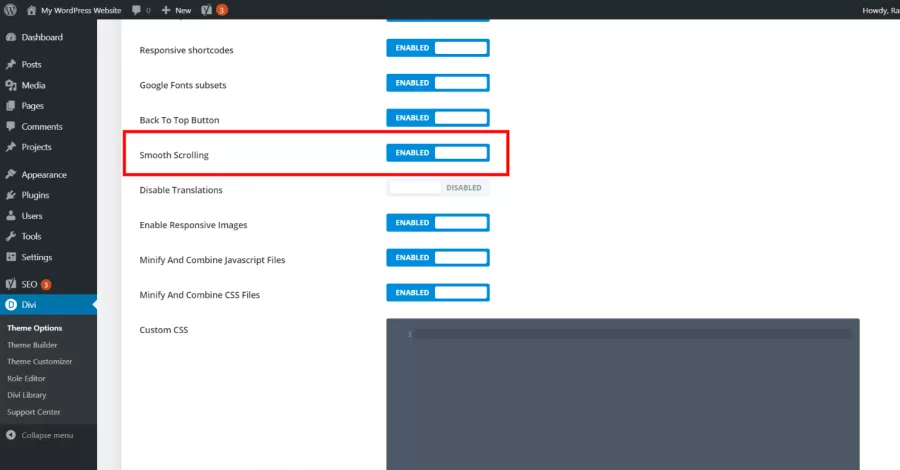Click the Appearance paintbrush icon
This screenshot has height=470, width=900.
11,174
